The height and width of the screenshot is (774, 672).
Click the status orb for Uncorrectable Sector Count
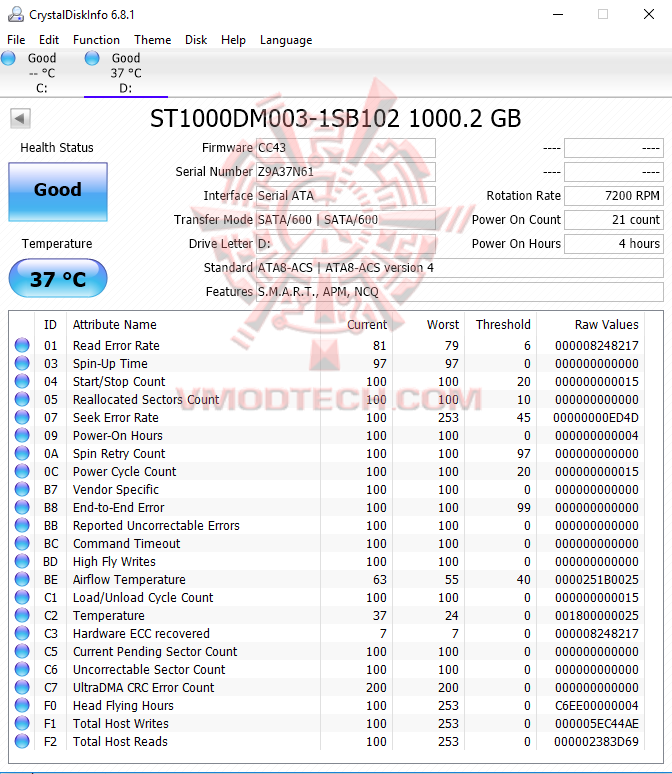[22, 669]
